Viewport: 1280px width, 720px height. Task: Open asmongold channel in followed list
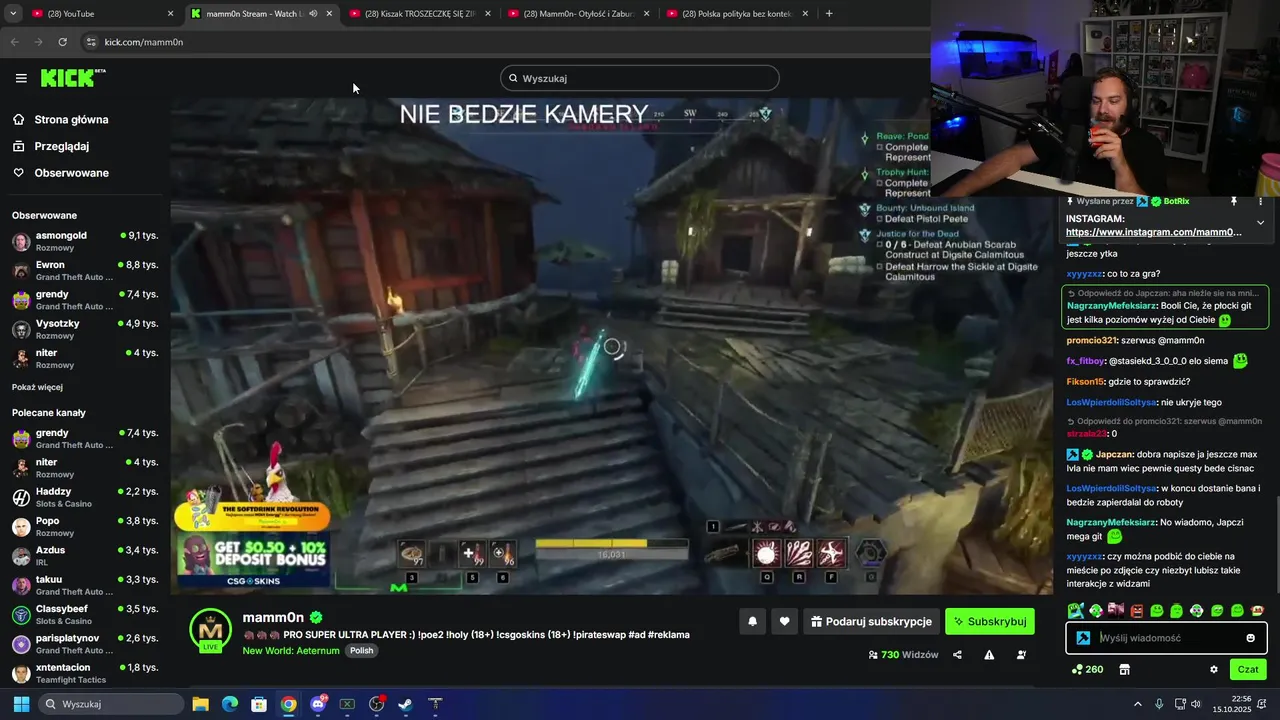[85, 241]
